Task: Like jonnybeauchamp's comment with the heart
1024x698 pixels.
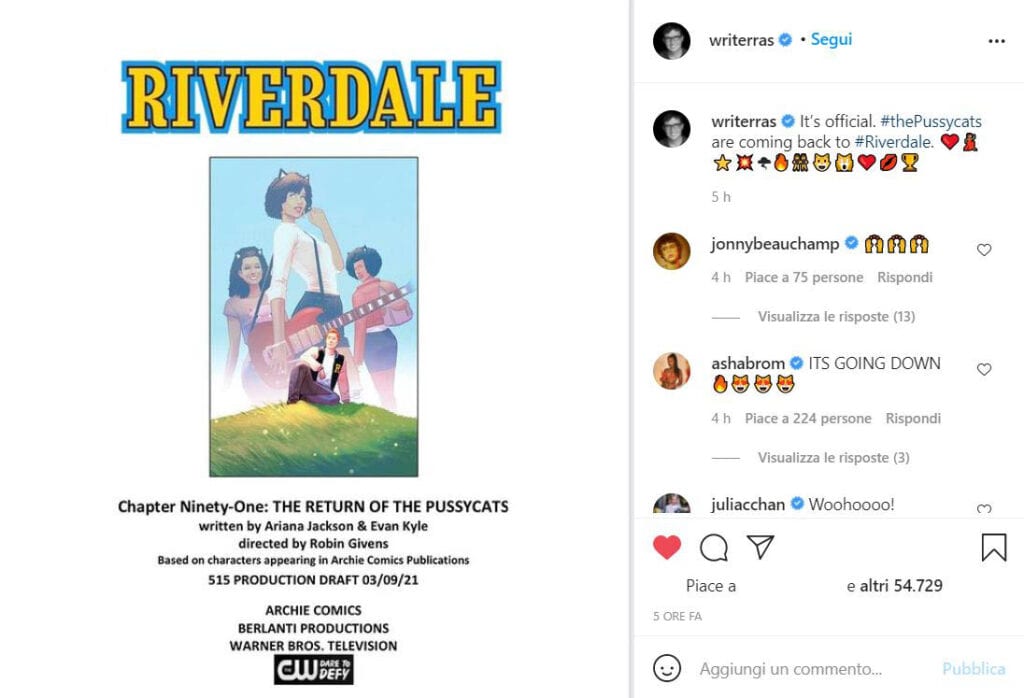Action: [x=984, y=249]
